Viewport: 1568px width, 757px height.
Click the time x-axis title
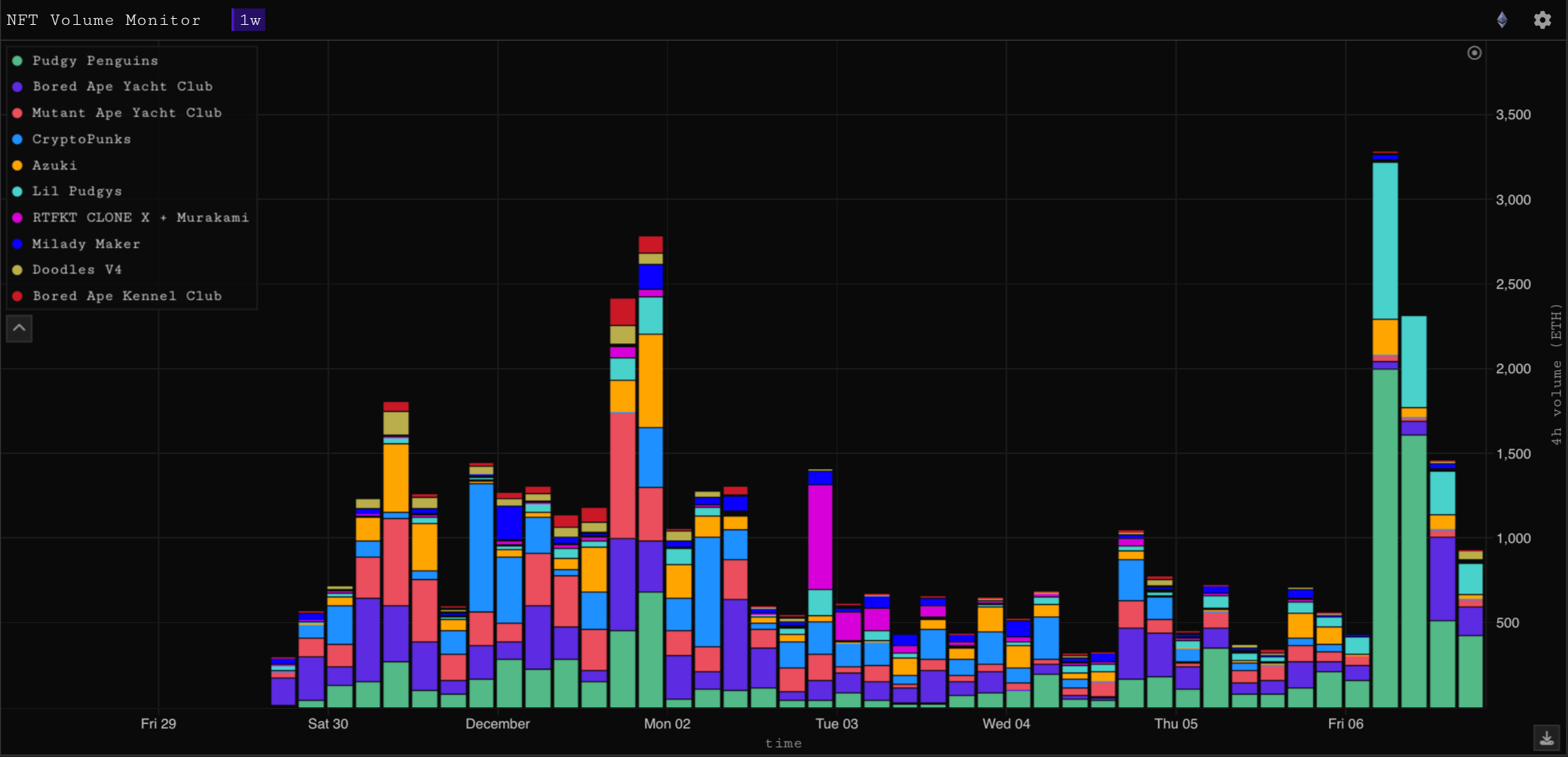click(x=784, y=743)
